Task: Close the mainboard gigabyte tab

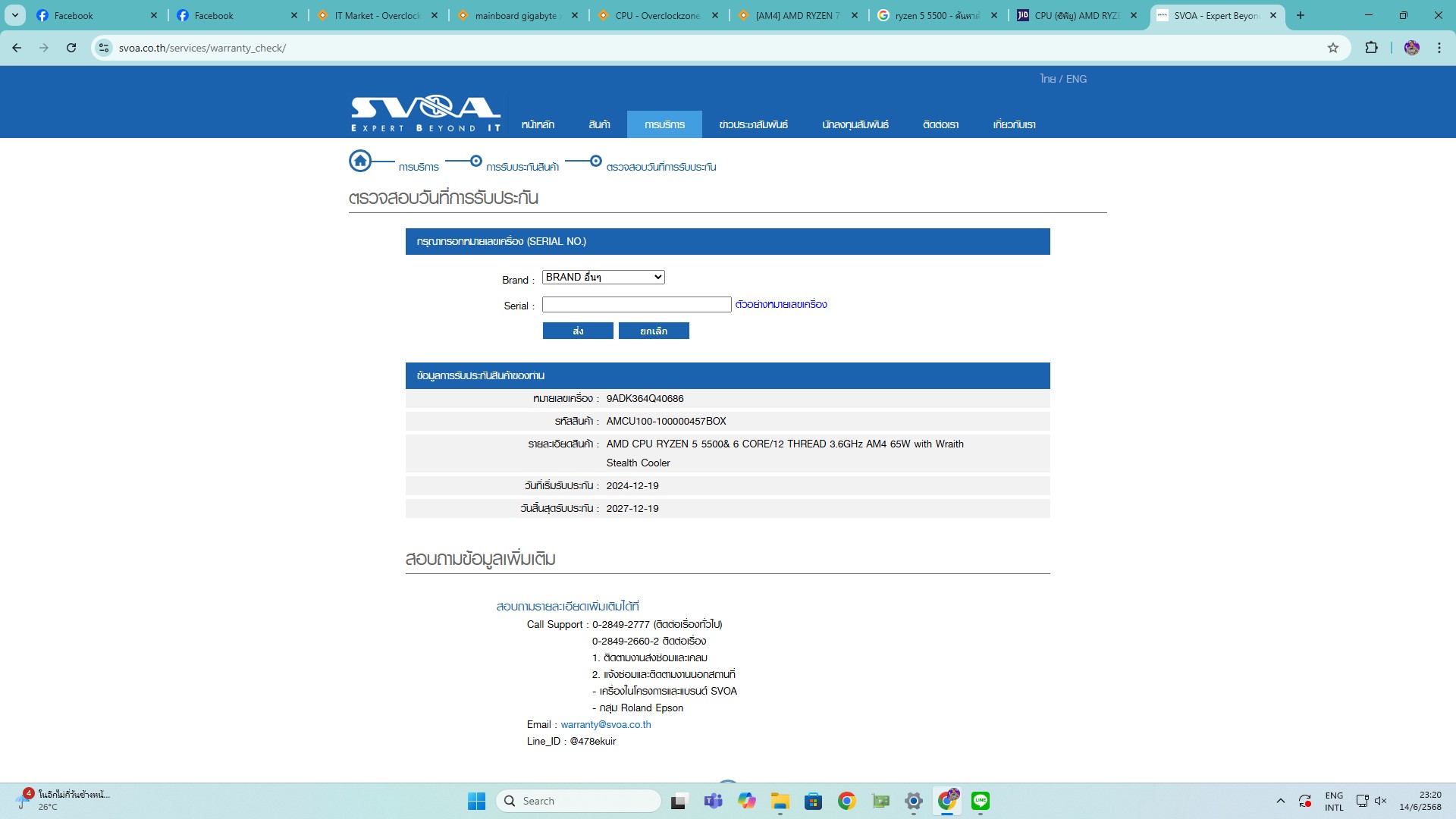Action: tap(574, 15)
